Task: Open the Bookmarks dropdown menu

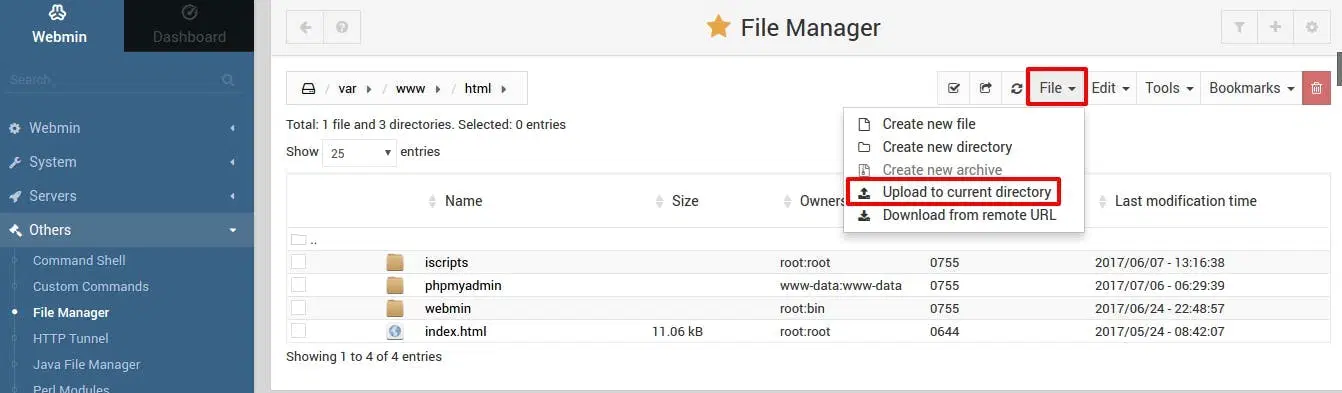Action: (1252, 88)
